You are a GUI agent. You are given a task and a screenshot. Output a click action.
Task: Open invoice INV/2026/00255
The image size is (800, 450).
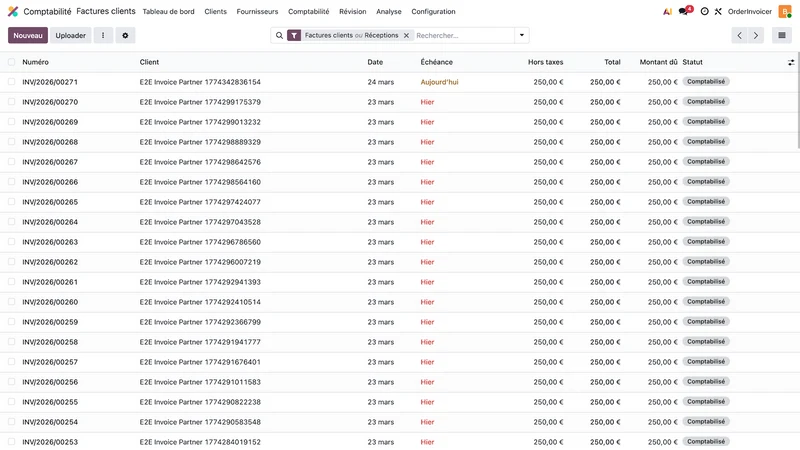click(x=50, y=402)
